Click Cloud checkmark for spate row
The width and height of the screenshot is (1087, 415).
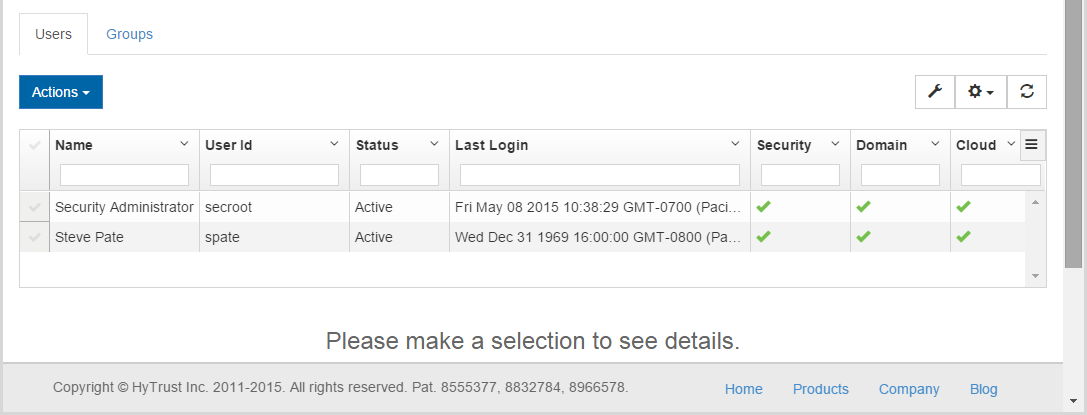pos(963,236)
